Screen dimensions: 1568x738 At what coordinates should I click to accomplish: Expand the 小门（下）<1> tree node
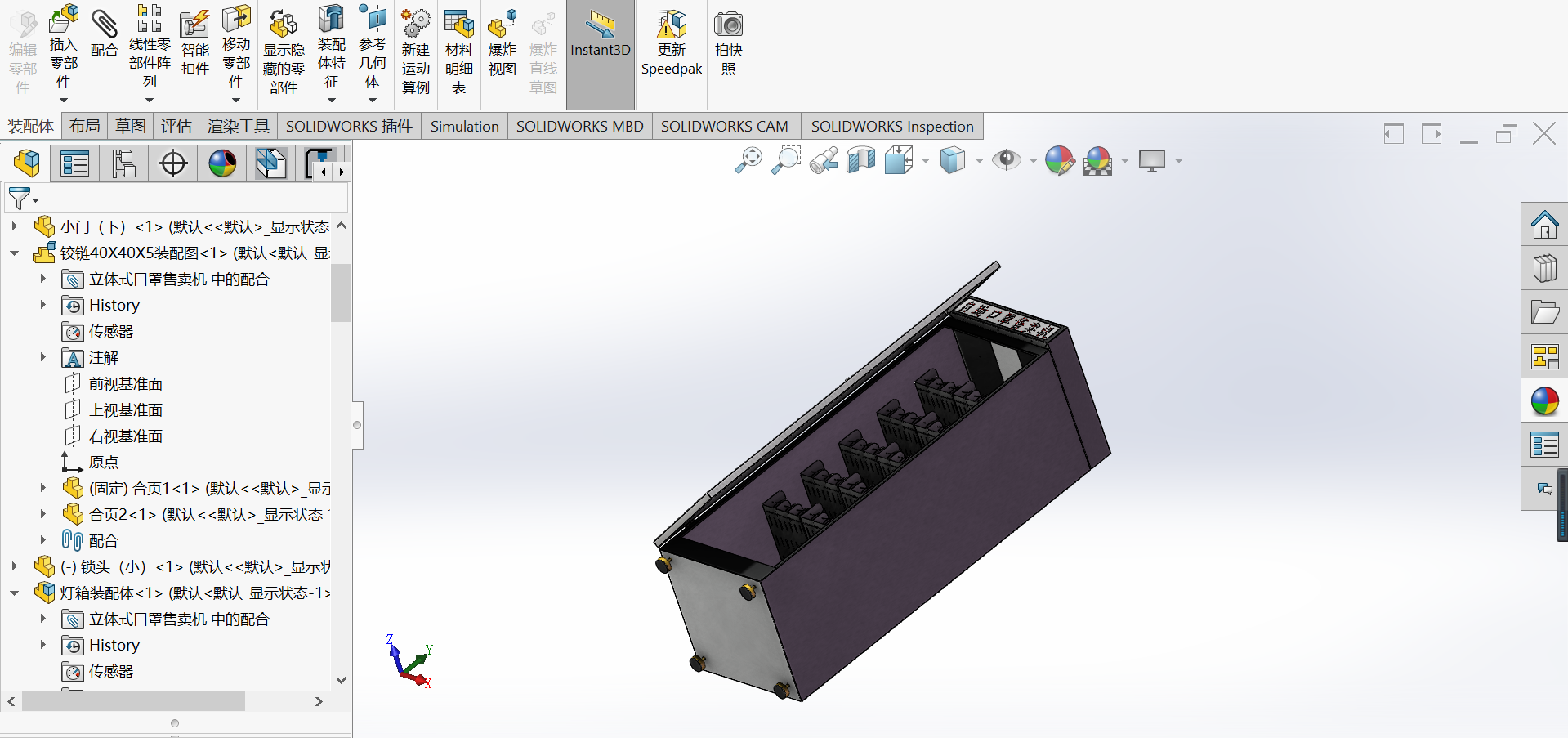pos(14,226)
